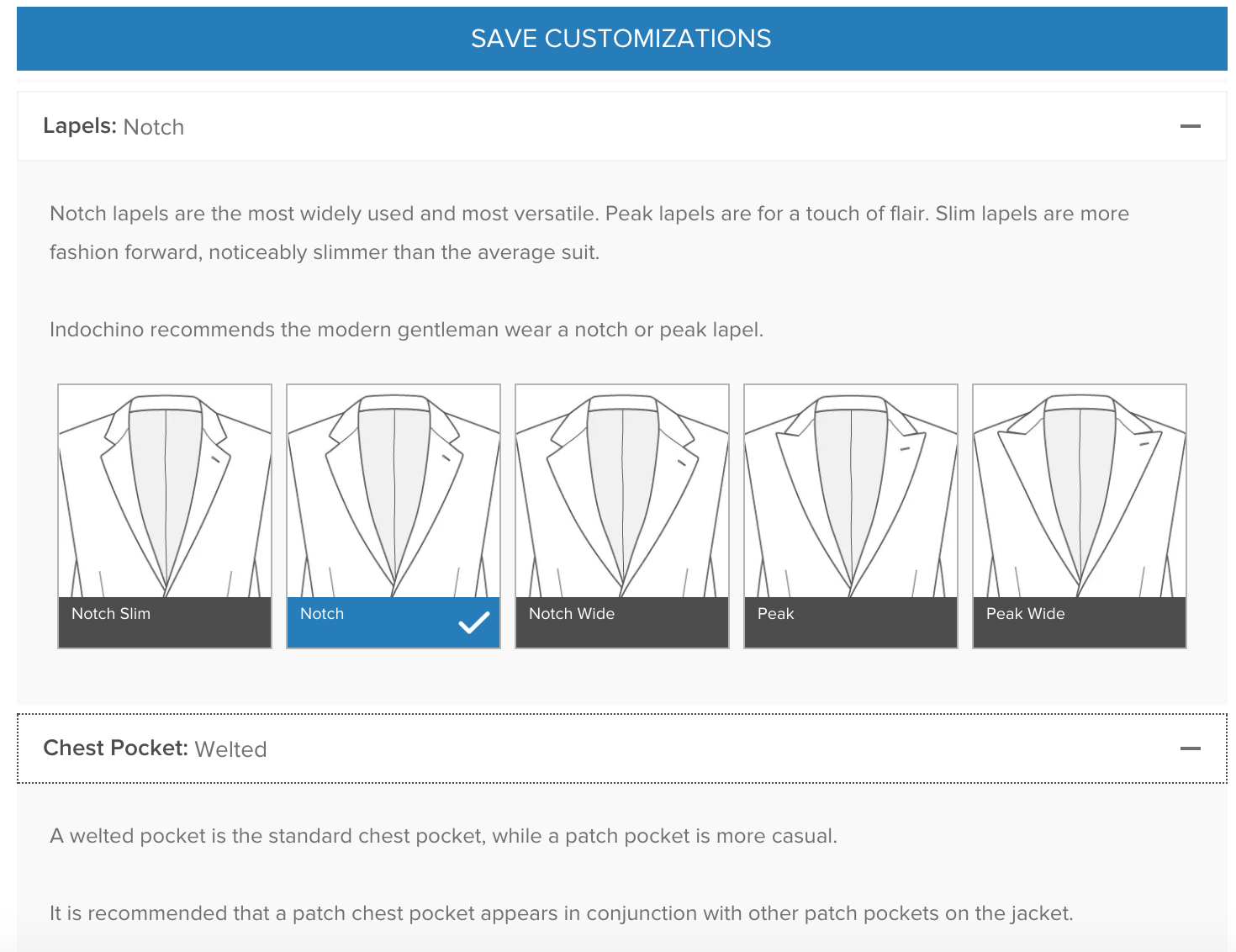Click the Notch Wide jacket illustration
The image size is (1236, 952).
pyautogui.click(x=622, y=491)
